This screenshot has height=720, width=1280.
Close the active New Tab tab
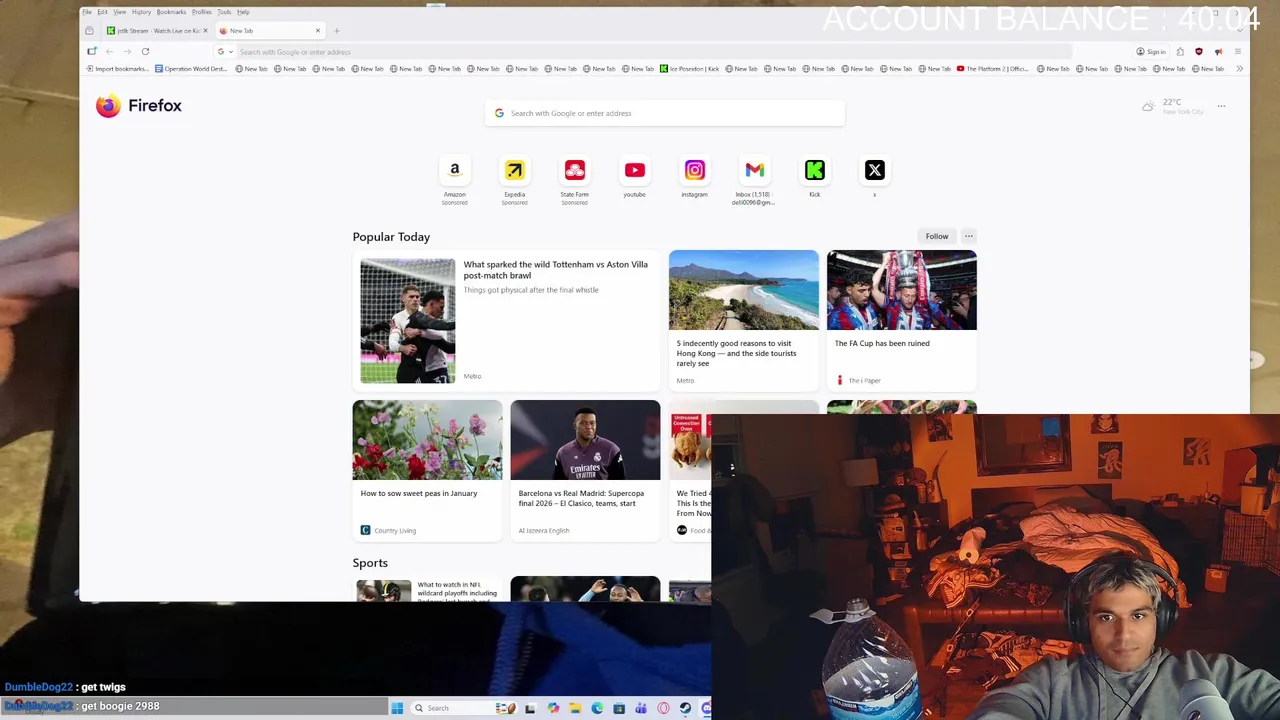coord(318,31)
